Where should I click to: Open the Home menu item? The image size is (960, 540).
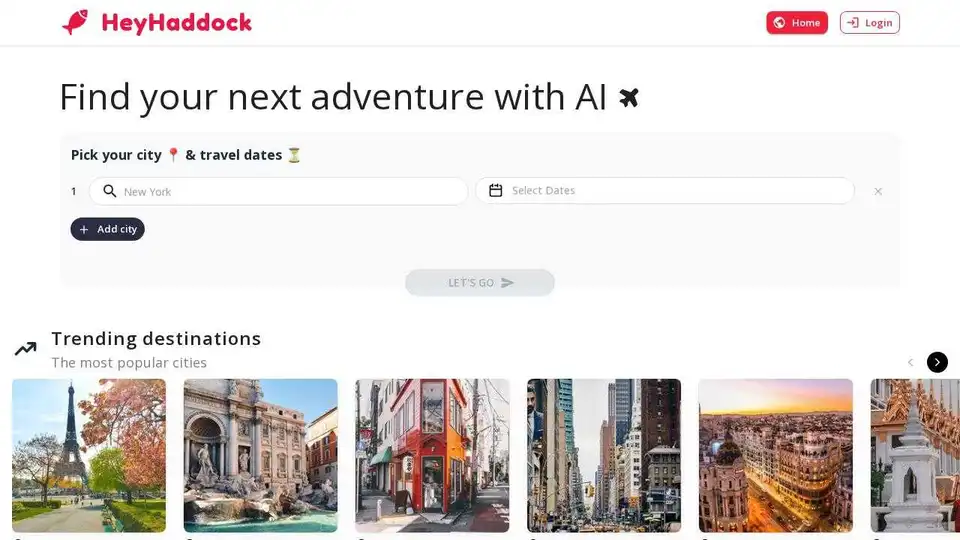(797, 23)
